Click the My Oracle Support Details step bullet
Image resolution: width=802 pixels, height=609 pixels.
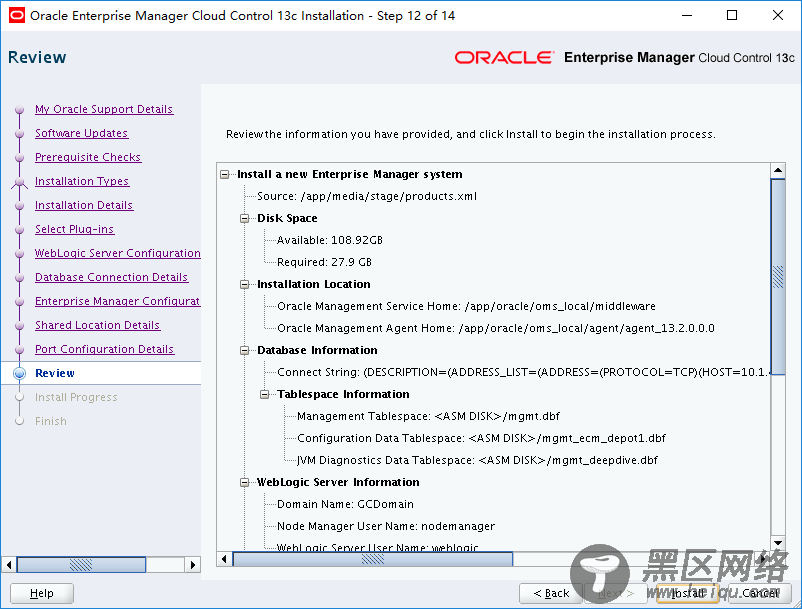(19, 109)
